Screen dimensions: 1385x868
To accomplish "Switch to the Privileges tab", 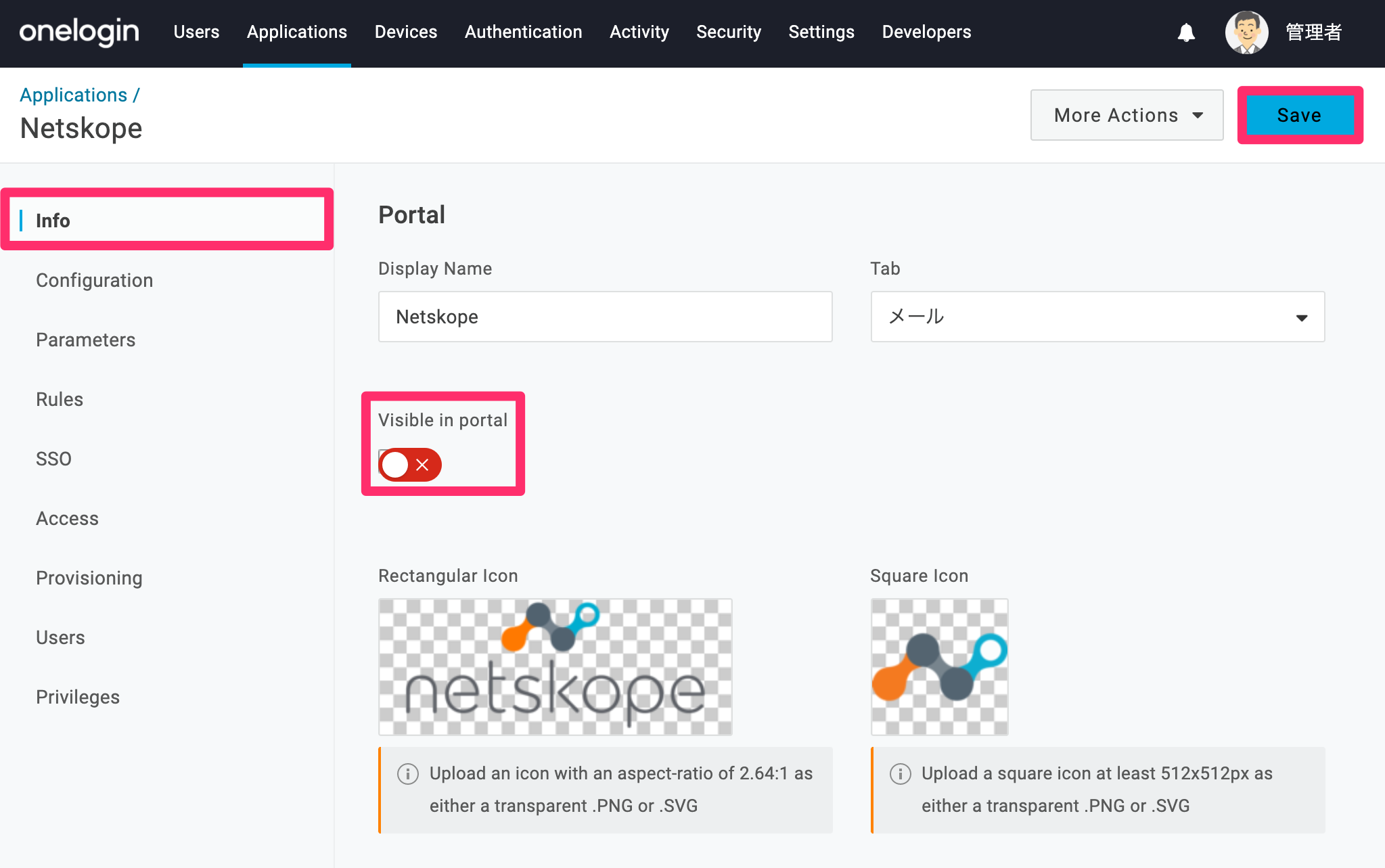I will click(78, 697).
